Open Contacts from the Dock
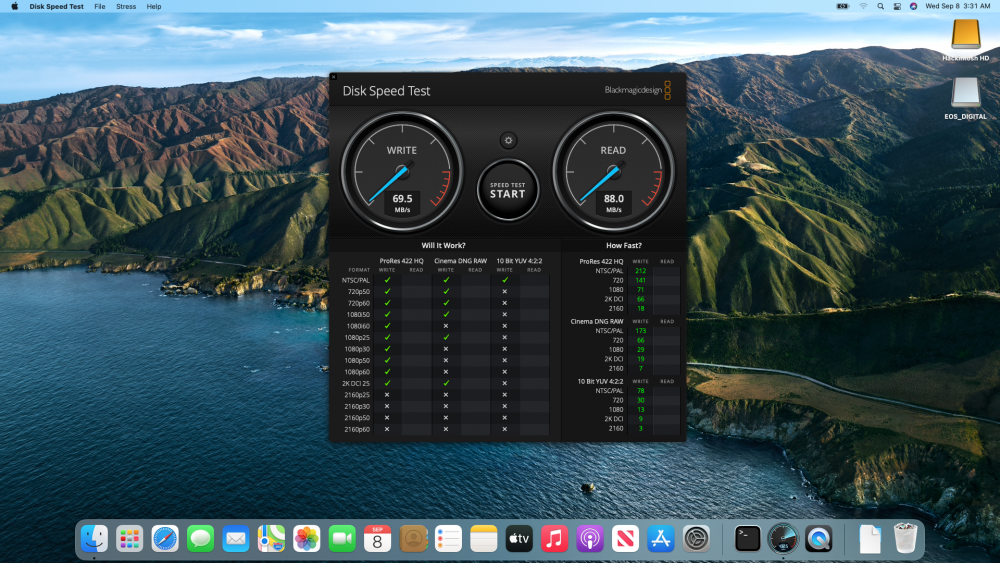 click(x=413, y=539)
